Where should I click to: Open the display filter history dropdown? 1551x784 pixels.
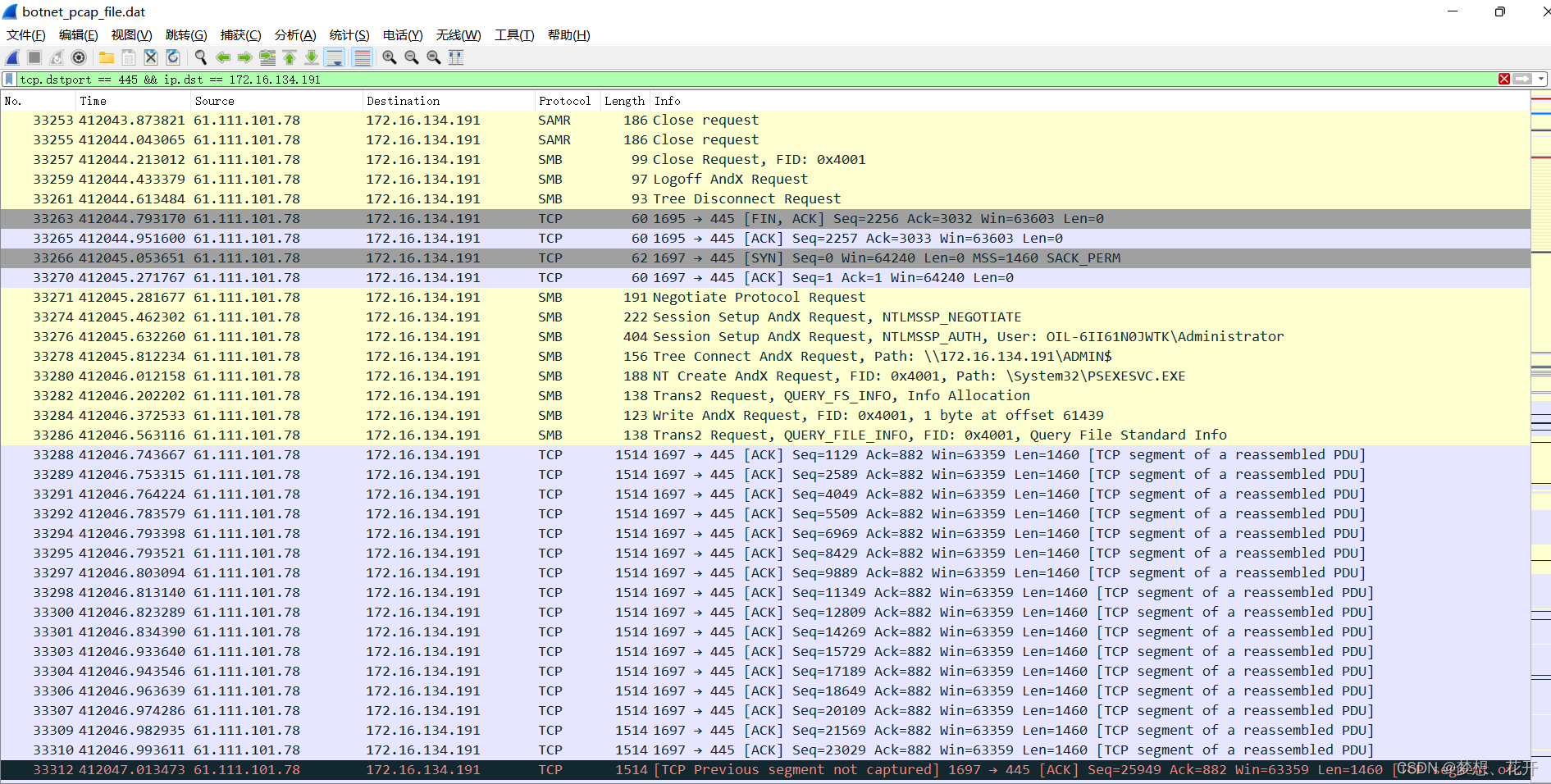1542,79
